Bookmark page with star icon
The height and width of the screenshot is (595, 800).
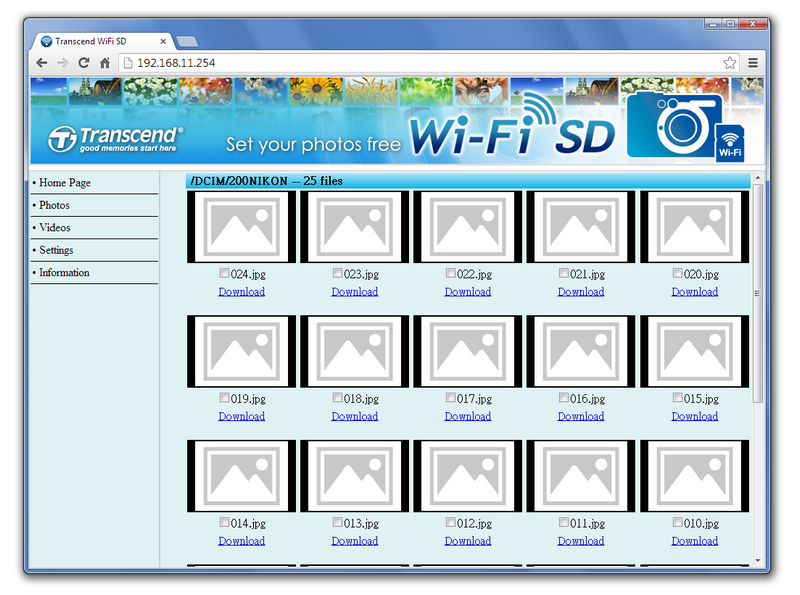pos(730,62)
